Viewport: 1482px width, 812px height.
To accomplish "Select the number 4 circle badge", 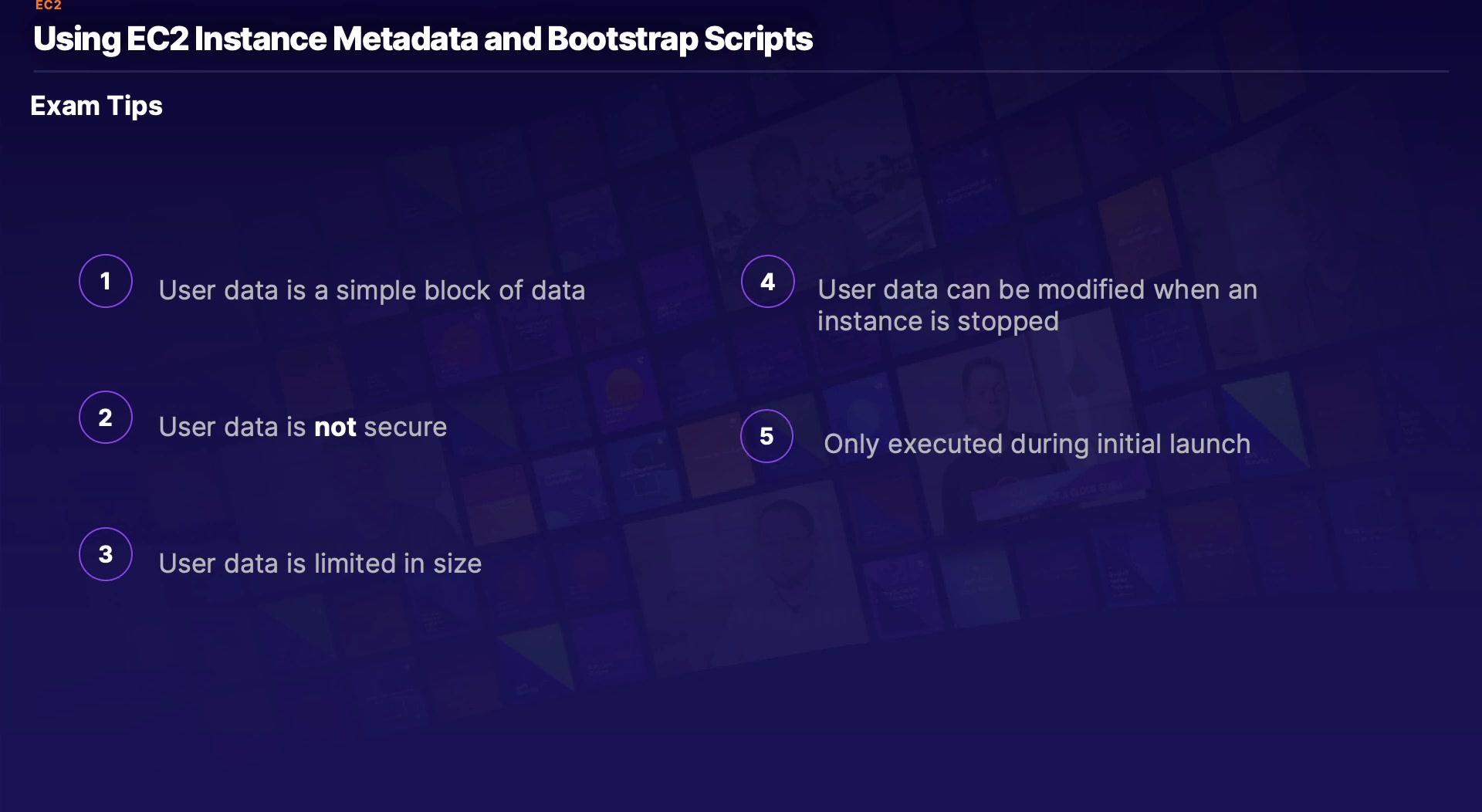I will [767, 282].
